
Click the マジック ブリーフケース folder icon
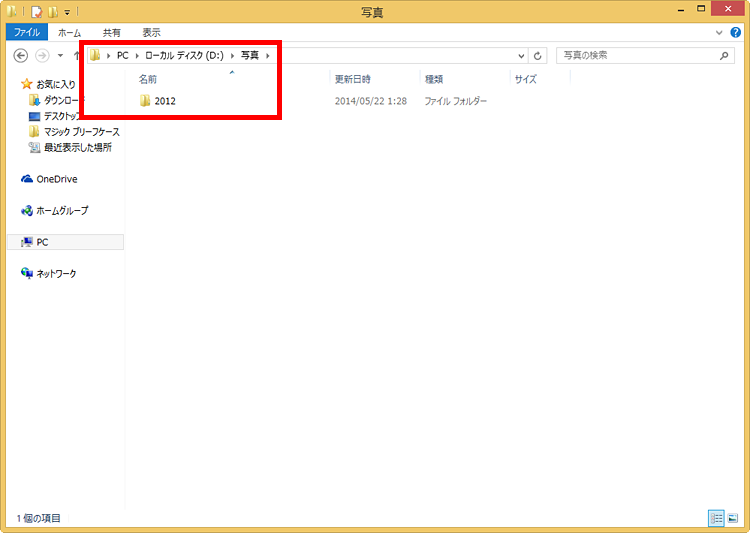pyautogui.click(x=34, y=132)
